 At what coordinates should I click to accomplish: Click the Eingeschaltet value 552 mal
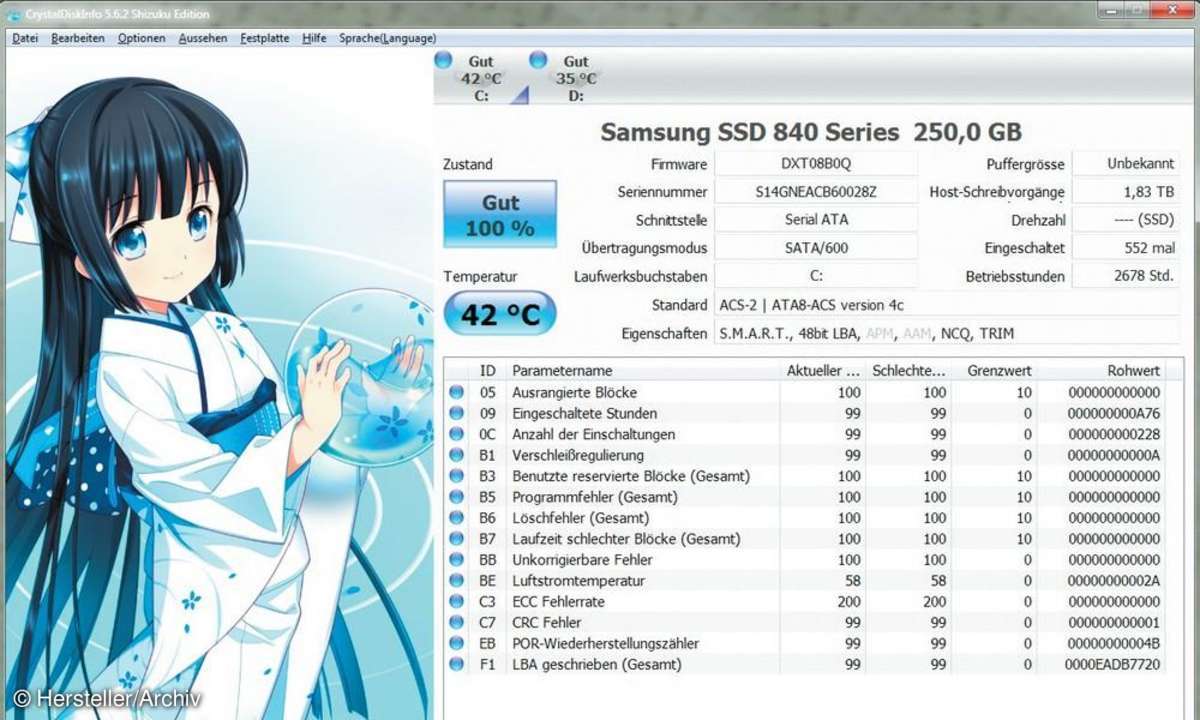[1126, 248]
